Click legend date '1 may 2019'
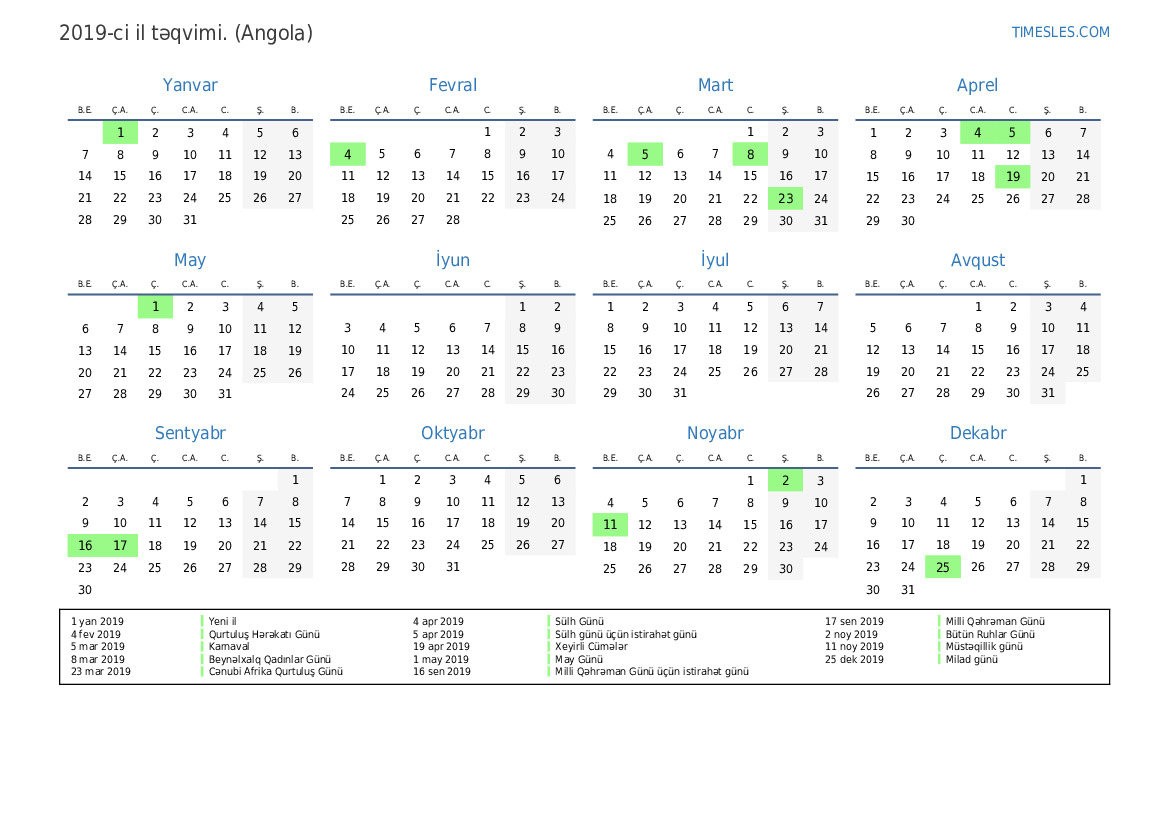Viewport: 1169px width, 827px height. tap(441, 659)
